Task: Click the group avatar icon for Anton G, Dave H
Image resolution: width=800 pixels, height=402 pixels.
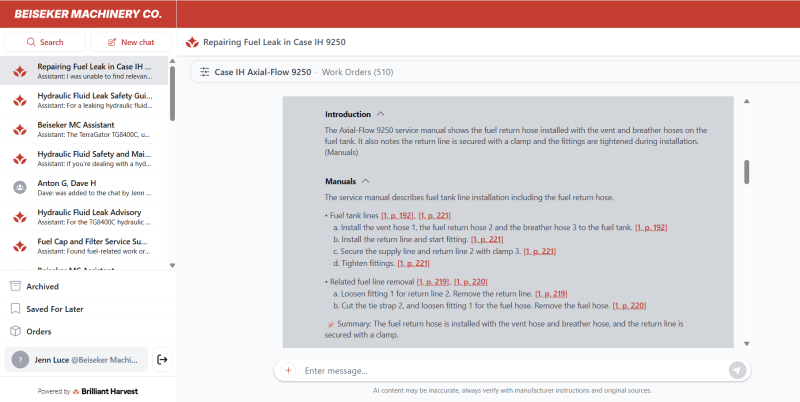Action: pyautogui.click(x=20, y=187)
